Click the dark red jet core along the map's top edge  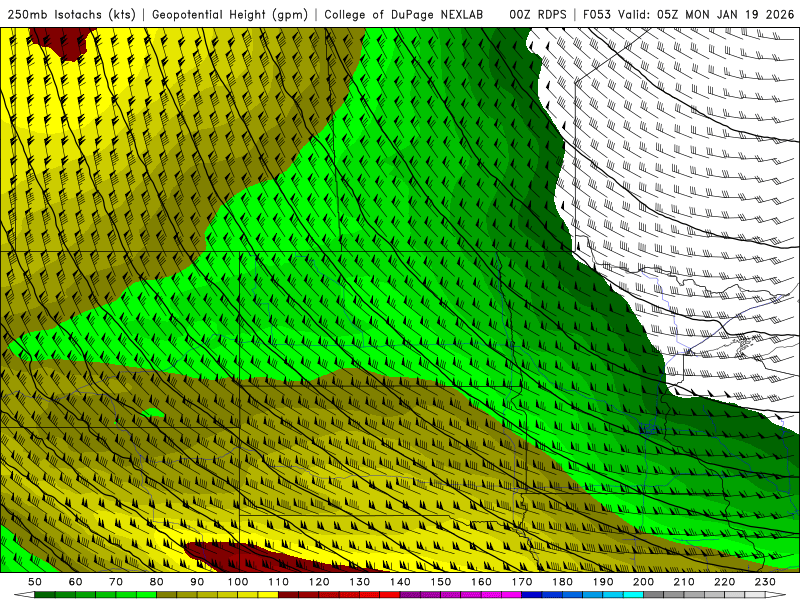[64, 43]
